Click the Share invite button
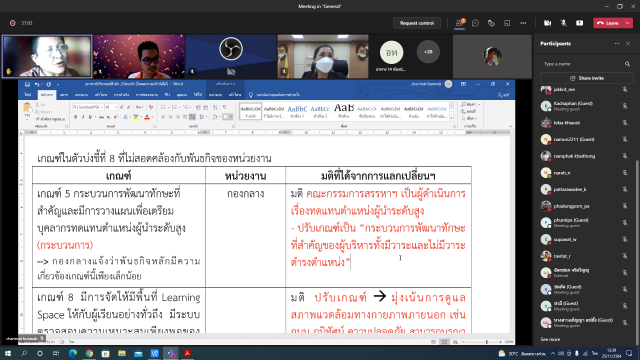The width and height of the screenshot is (640, 360). click(587, 78)
